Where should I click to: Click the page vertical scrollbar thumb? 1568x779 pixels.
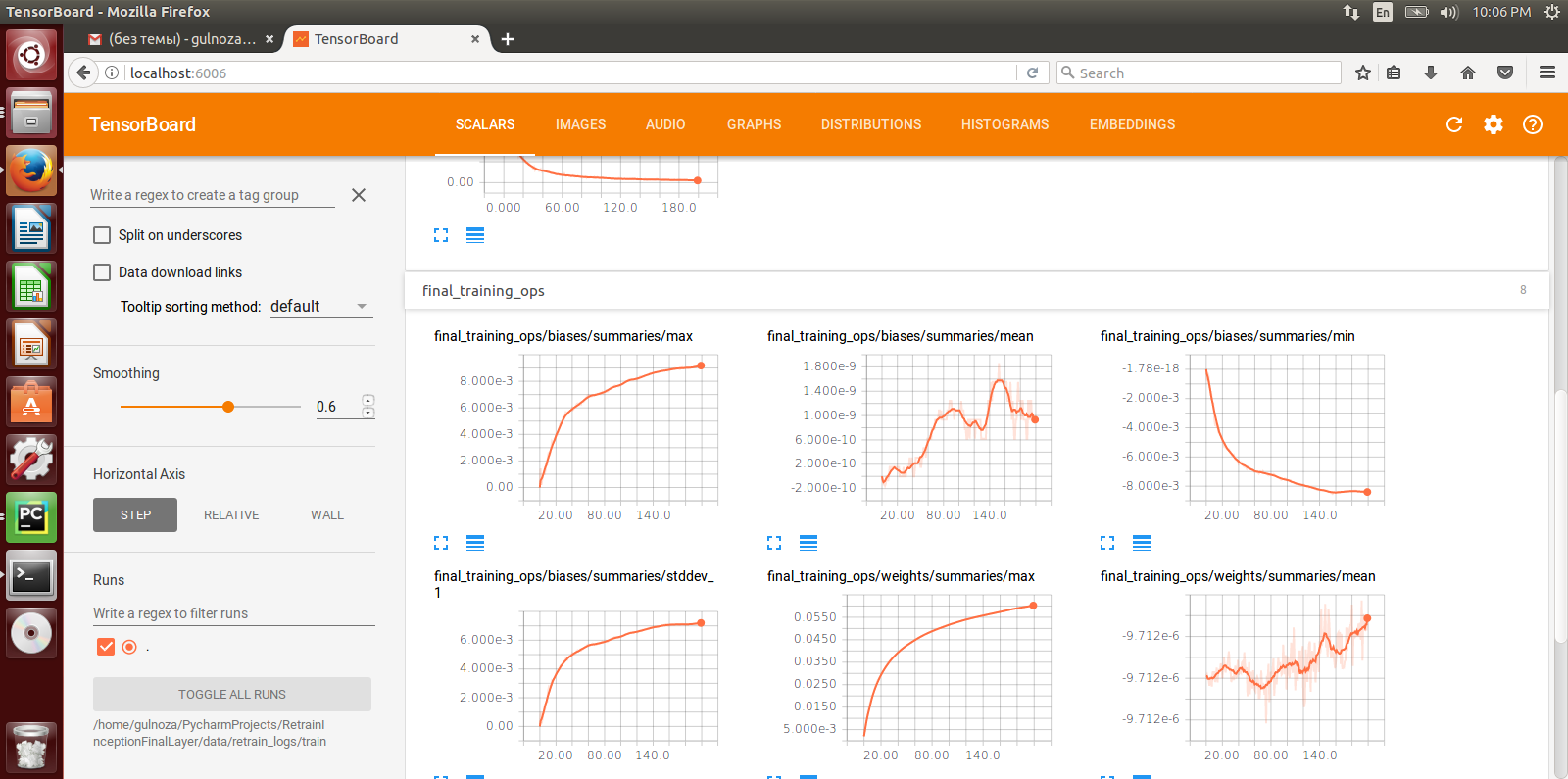[x=1559, y=514]
